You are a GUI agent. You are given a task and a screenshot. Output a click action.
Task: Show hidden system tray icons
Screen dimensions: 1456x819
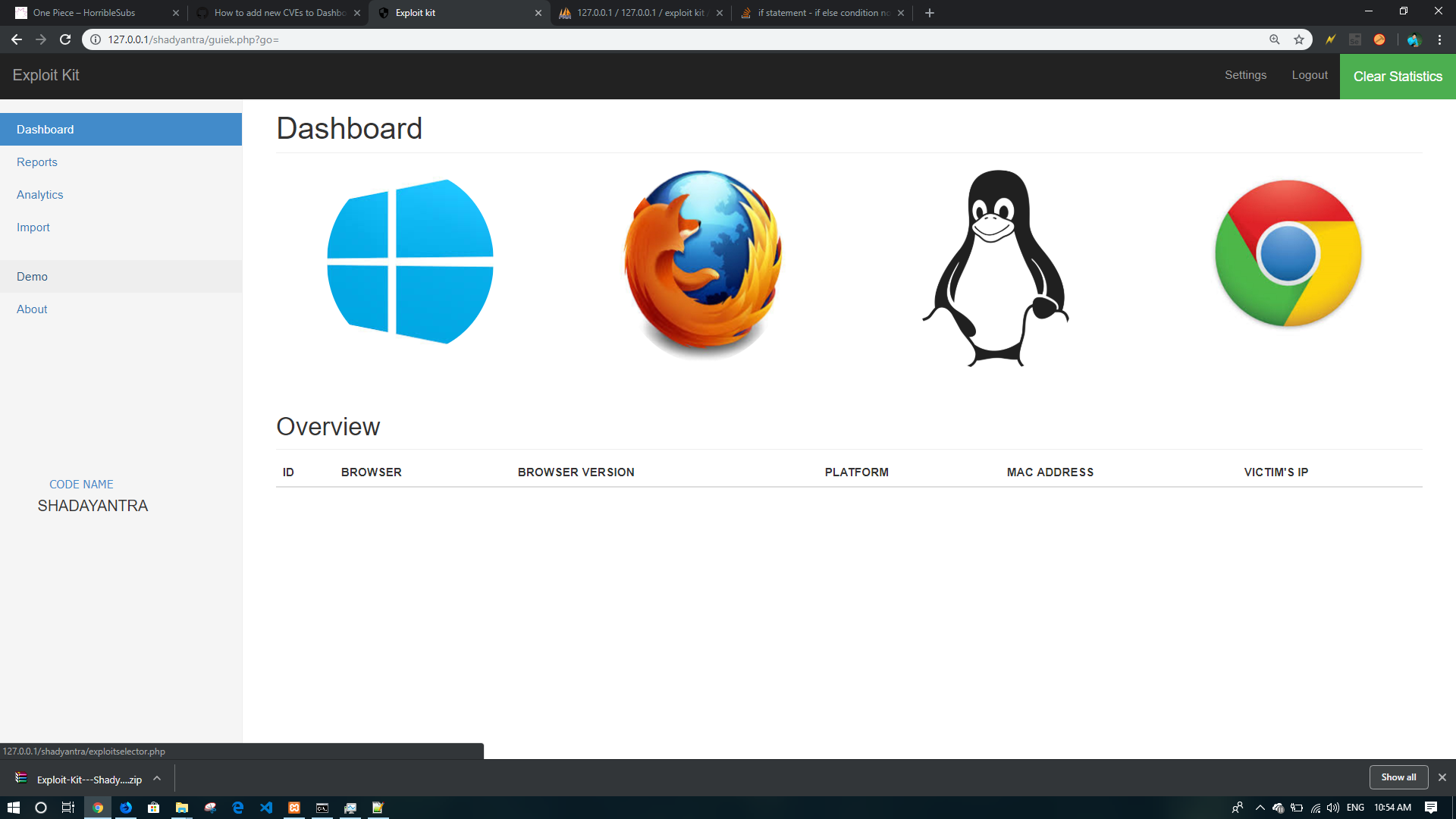(1260, 808)
